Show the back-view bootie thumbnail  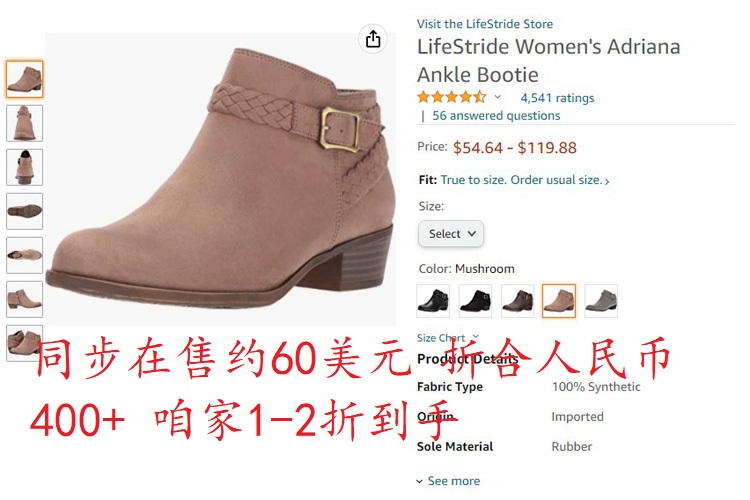[x=24, y=167]
